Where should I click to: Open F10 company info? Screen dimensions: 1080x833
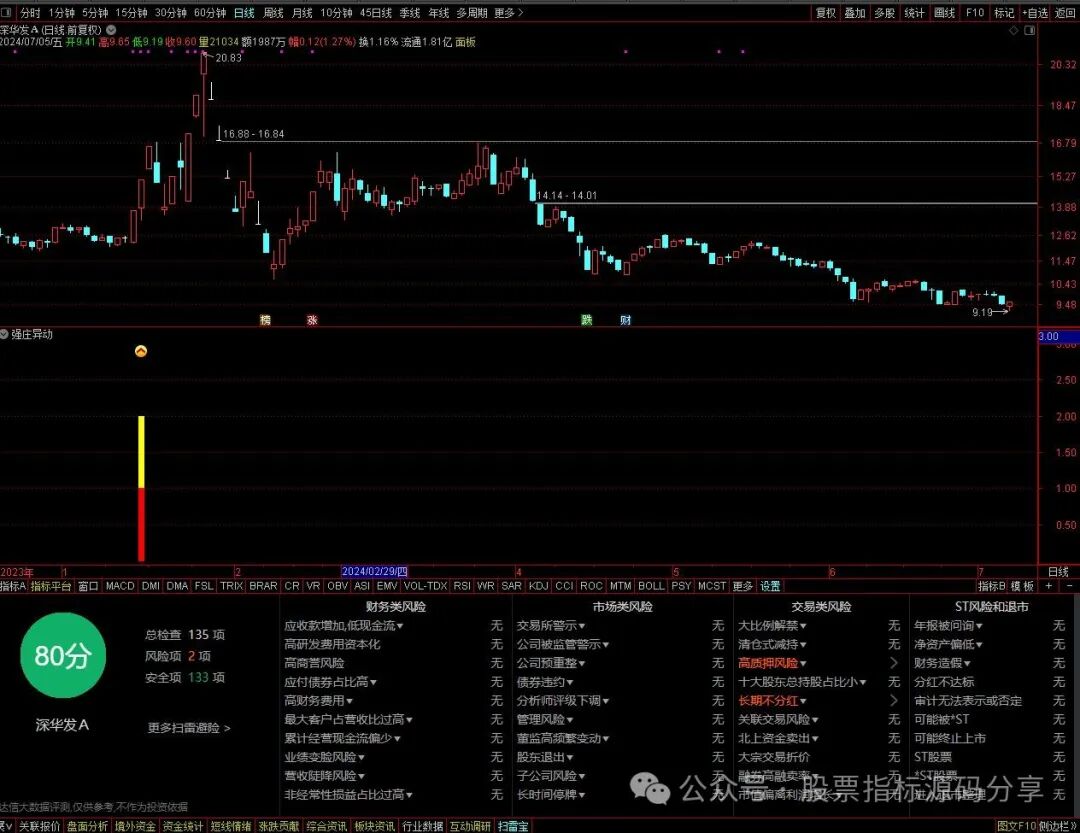click(x=975, y=12)
